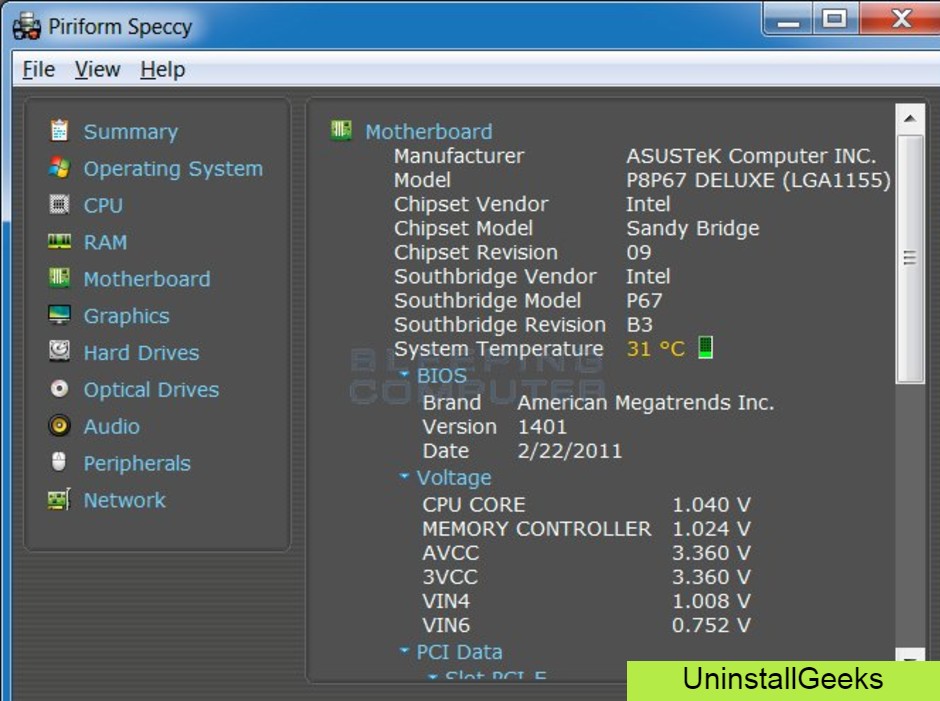Switch to the Graphics section
Screen dimensions: 940x701
pos(126,316)
